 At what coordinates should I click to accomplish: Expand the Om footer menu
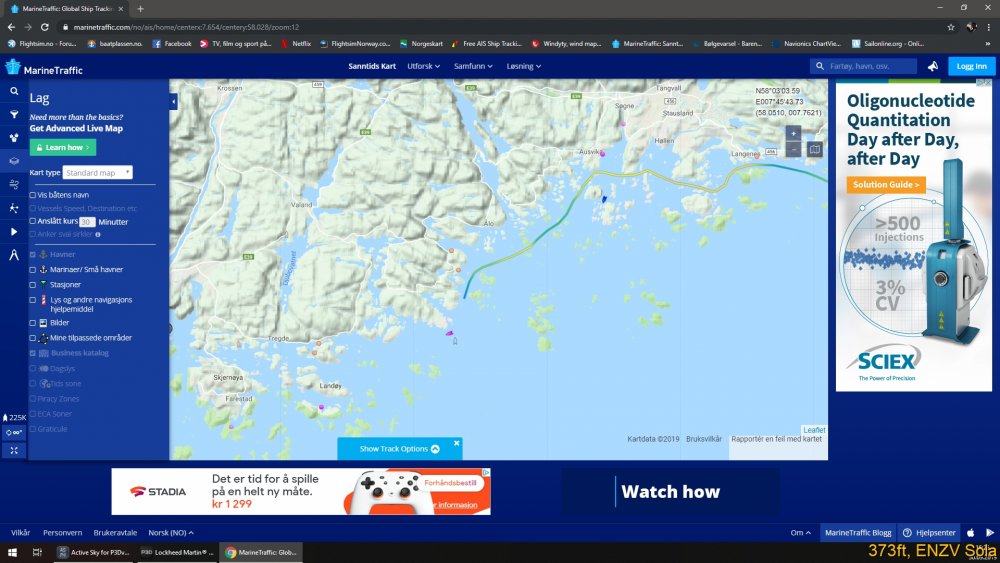[x=800, y=532]
